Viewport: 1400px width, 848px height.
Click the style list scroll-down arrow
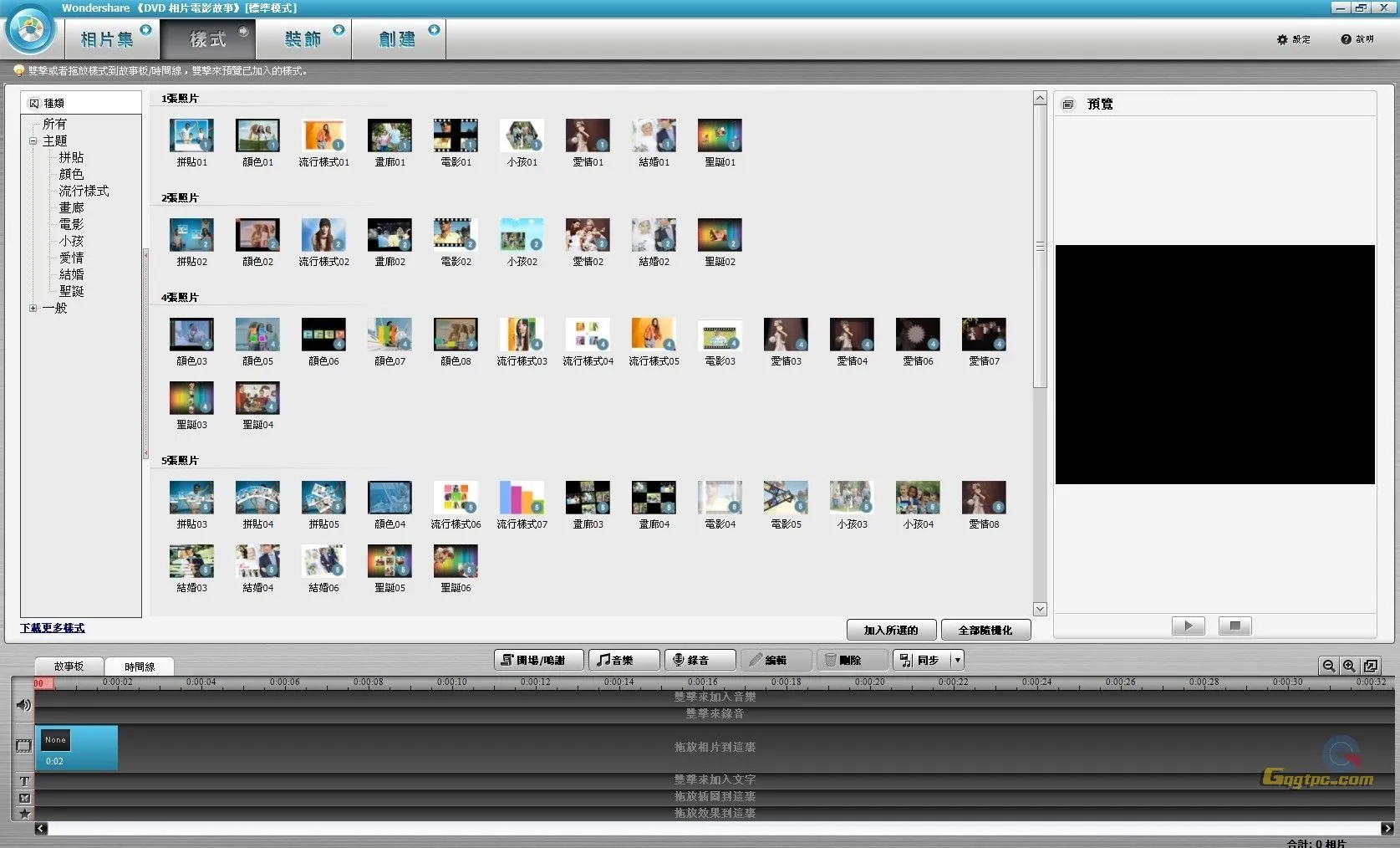point(1040,610)
